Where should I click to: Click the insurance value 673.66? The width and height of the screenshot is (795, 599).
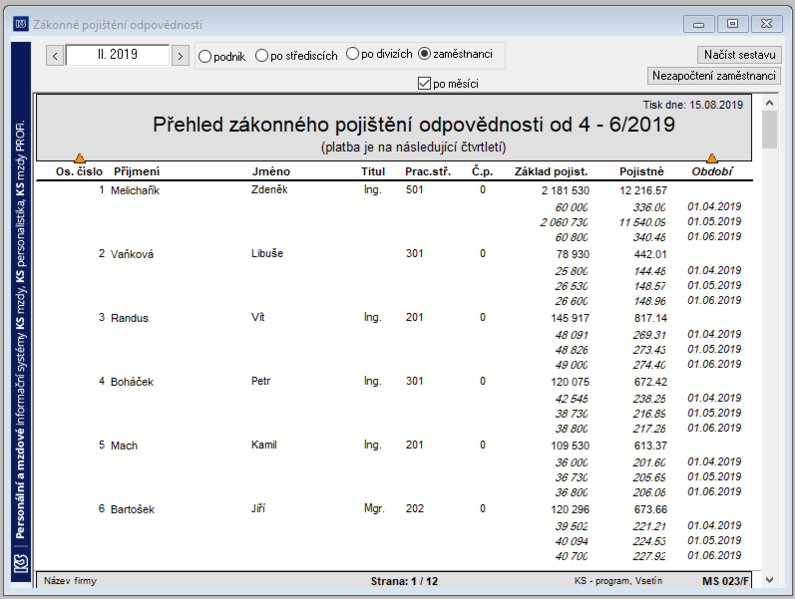[x=650, y=509]
